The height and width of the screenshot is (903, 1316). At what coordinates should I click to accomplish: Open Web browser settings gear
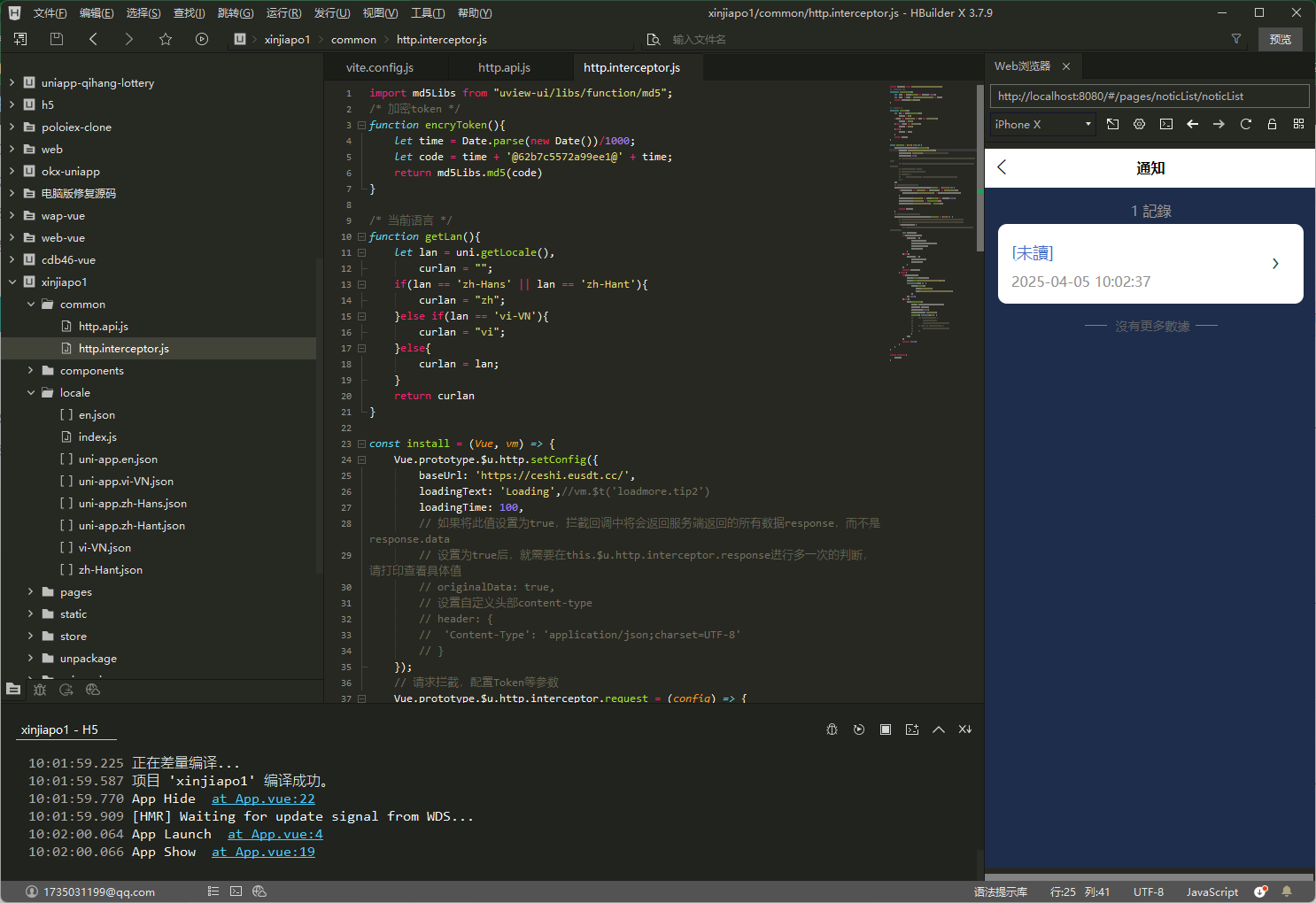(x=1140, y=124)
